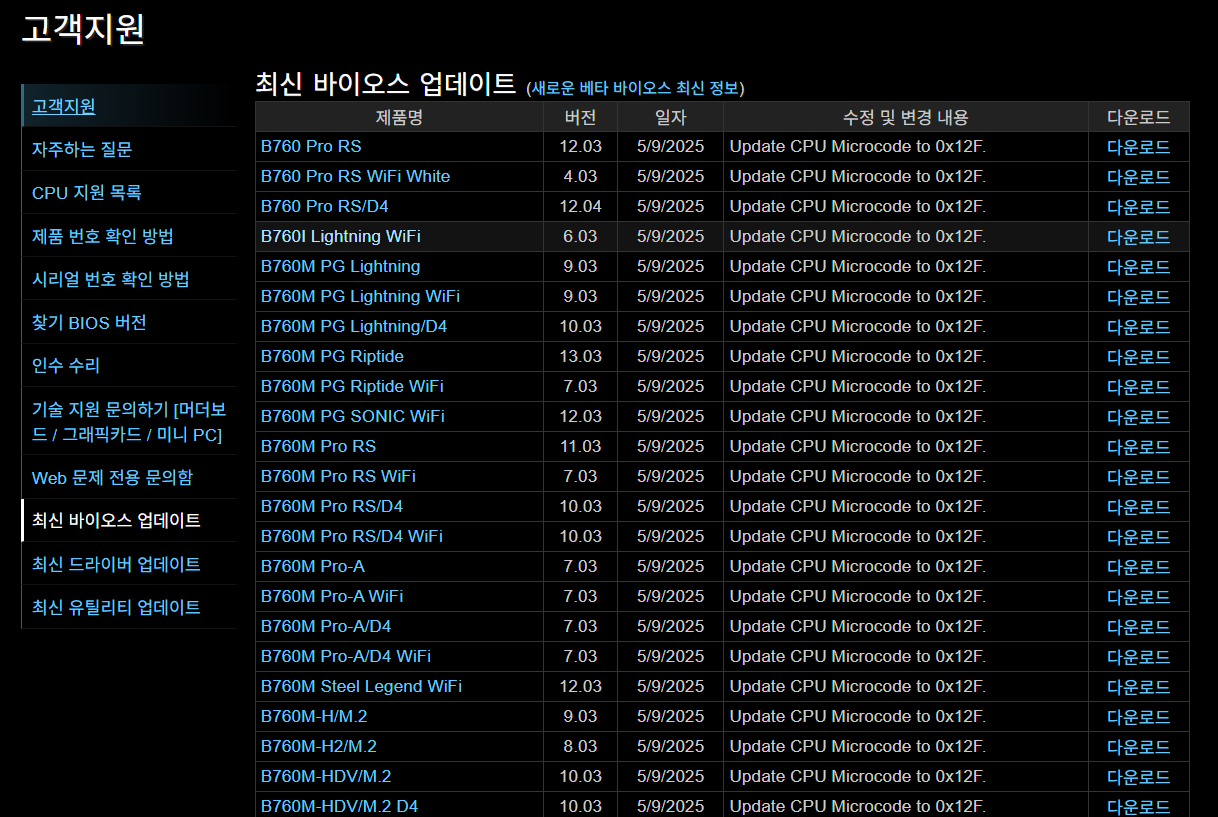Viewport: 1218px width, 817px height.
Task: Download BIOS for B760 Pro RS WiFi White
Action: pos(1138,177)
